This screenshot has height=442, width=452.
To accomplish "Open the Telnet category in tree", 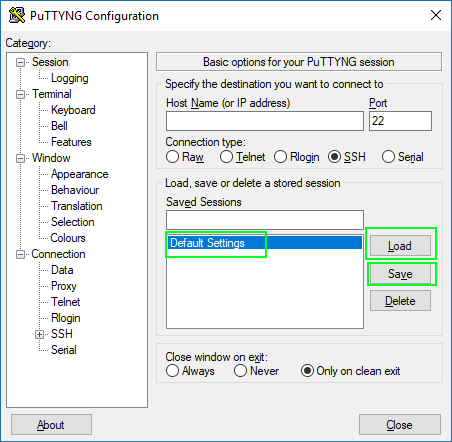I will pyautogui.click(x=66, y=302).
